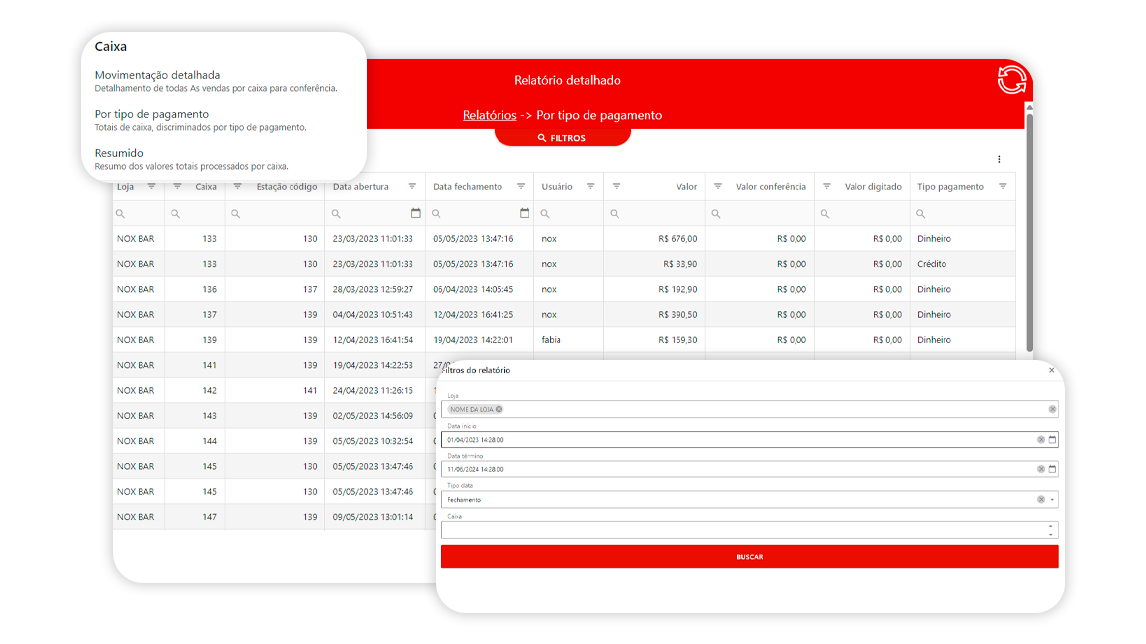
Task: Open the Tipo pagamento column filter icon
Action: point(1003,186)
